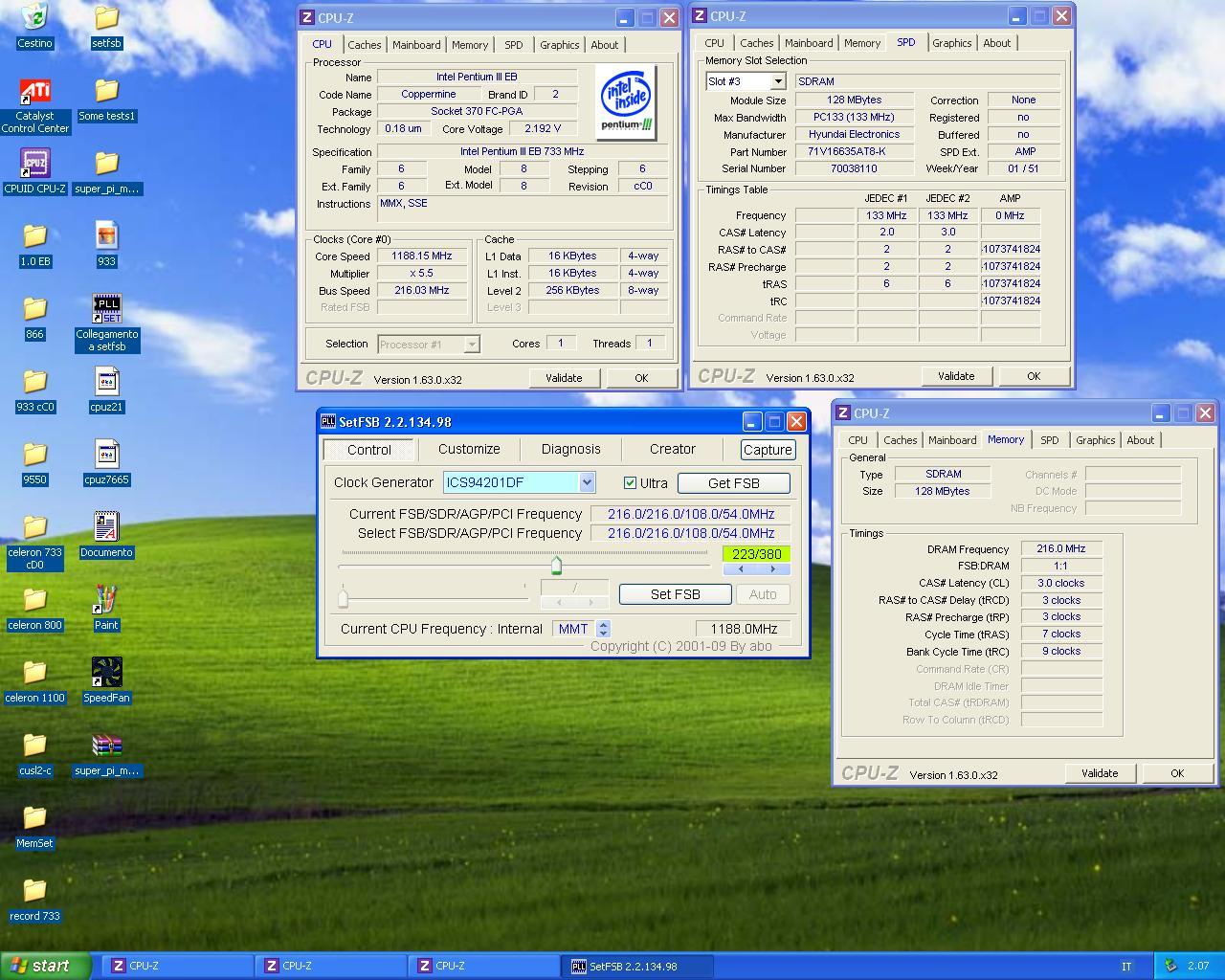Image resolution: width=1225 pixels, height=980 pixels.
Task: Open SPD tab in Memory window
Action: pos(1050,440)
